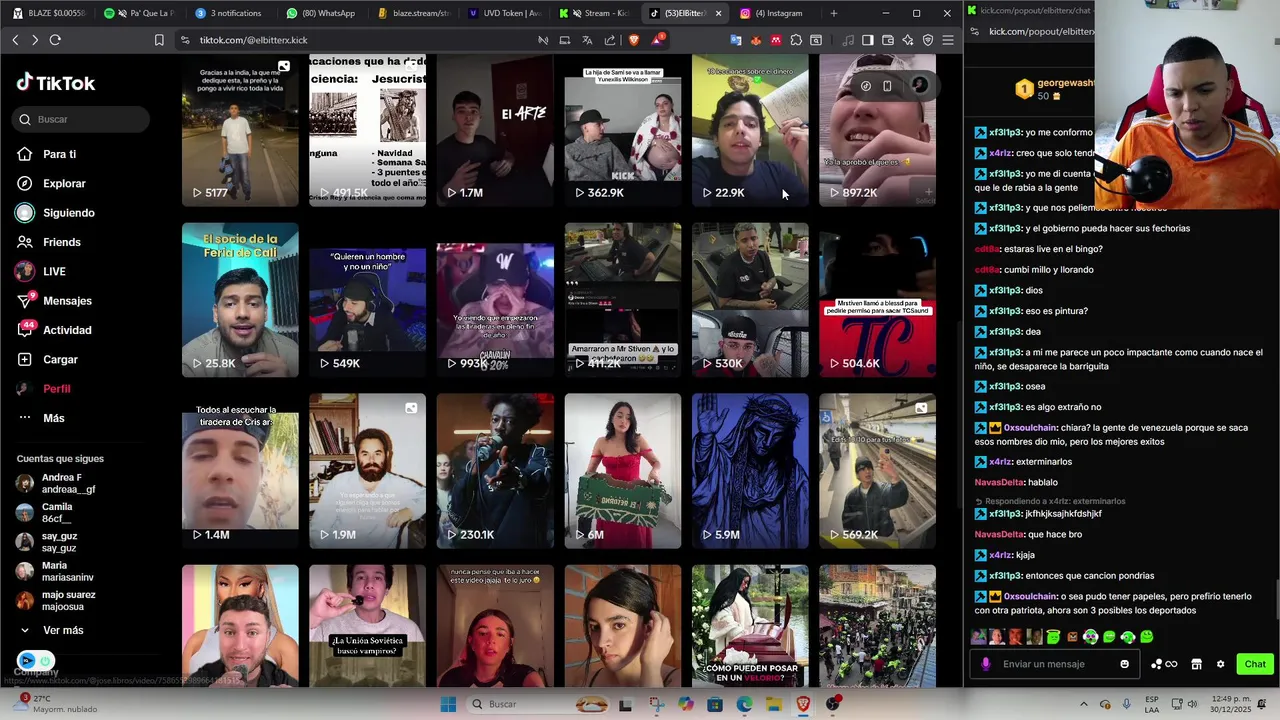Screen dimensions: 1280x720
Task: Open Más options in TikTok sidebar
Action: [42, 418]
